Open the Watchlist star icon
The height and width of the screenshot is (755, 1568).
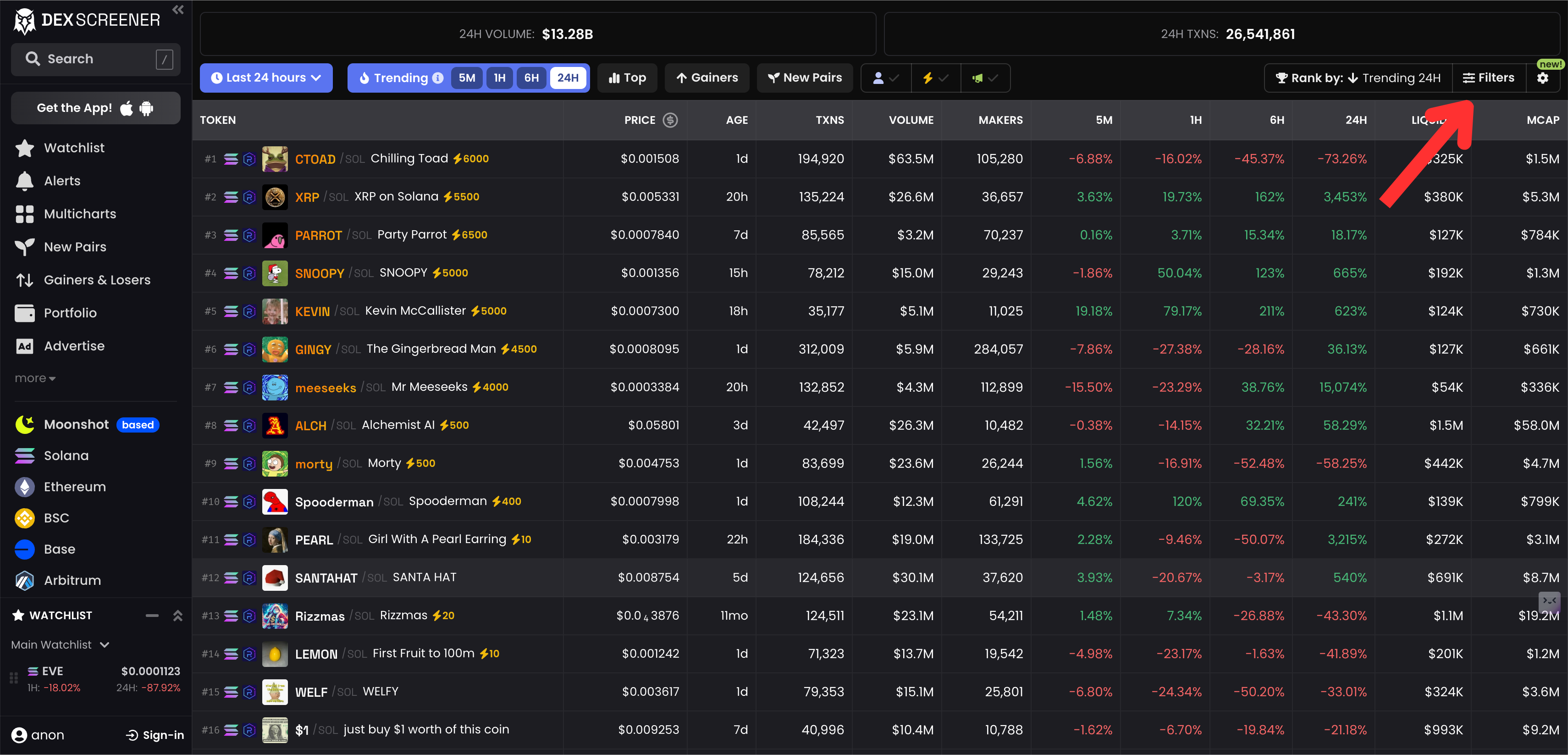24,148
